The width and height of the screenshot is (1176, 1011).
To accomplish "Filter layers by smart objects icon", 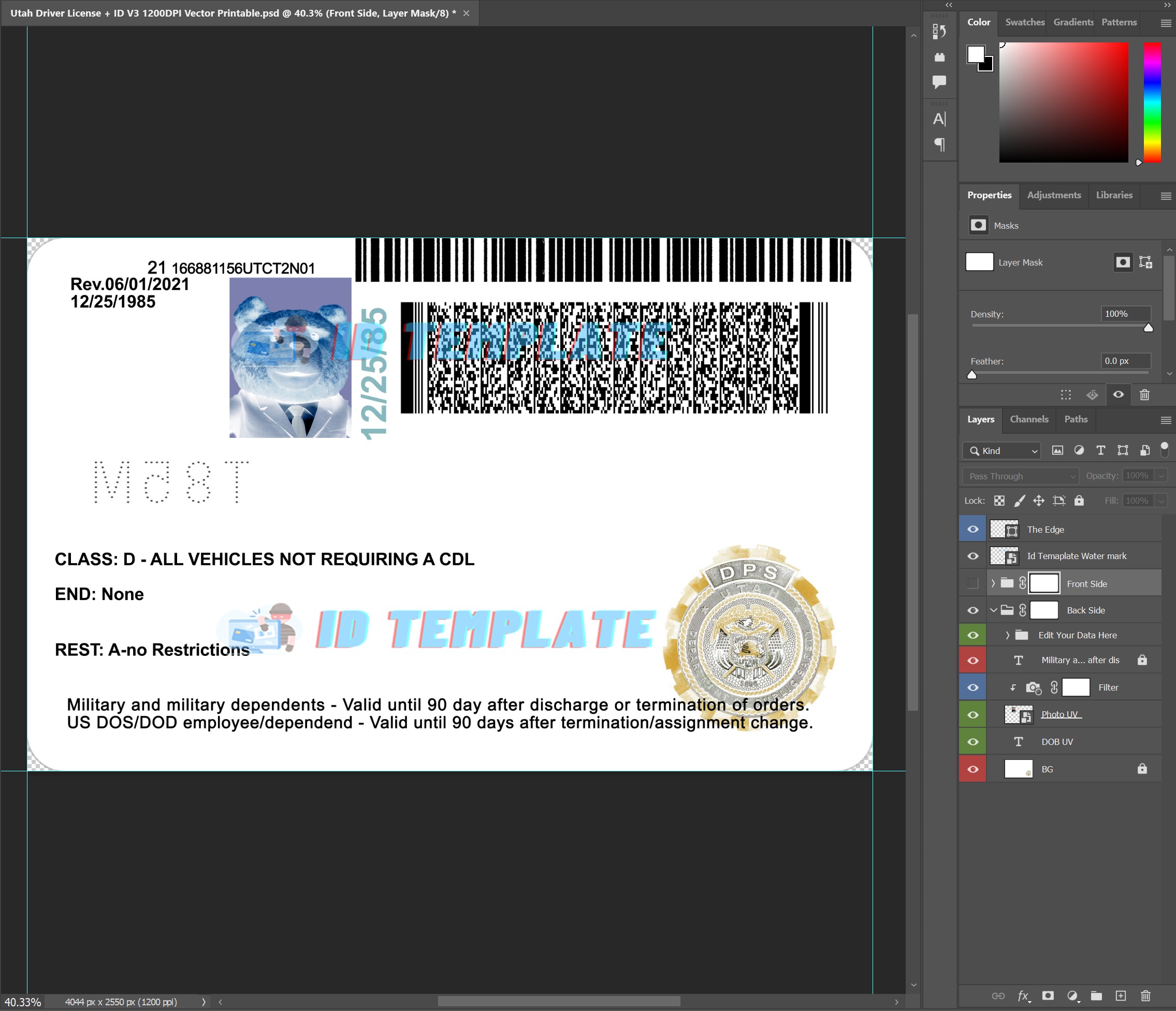I will point(1145,450).
